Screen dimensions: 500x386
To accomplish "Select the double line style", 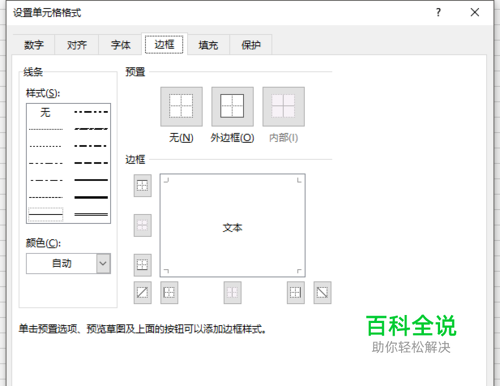I will tap(91, 214).
